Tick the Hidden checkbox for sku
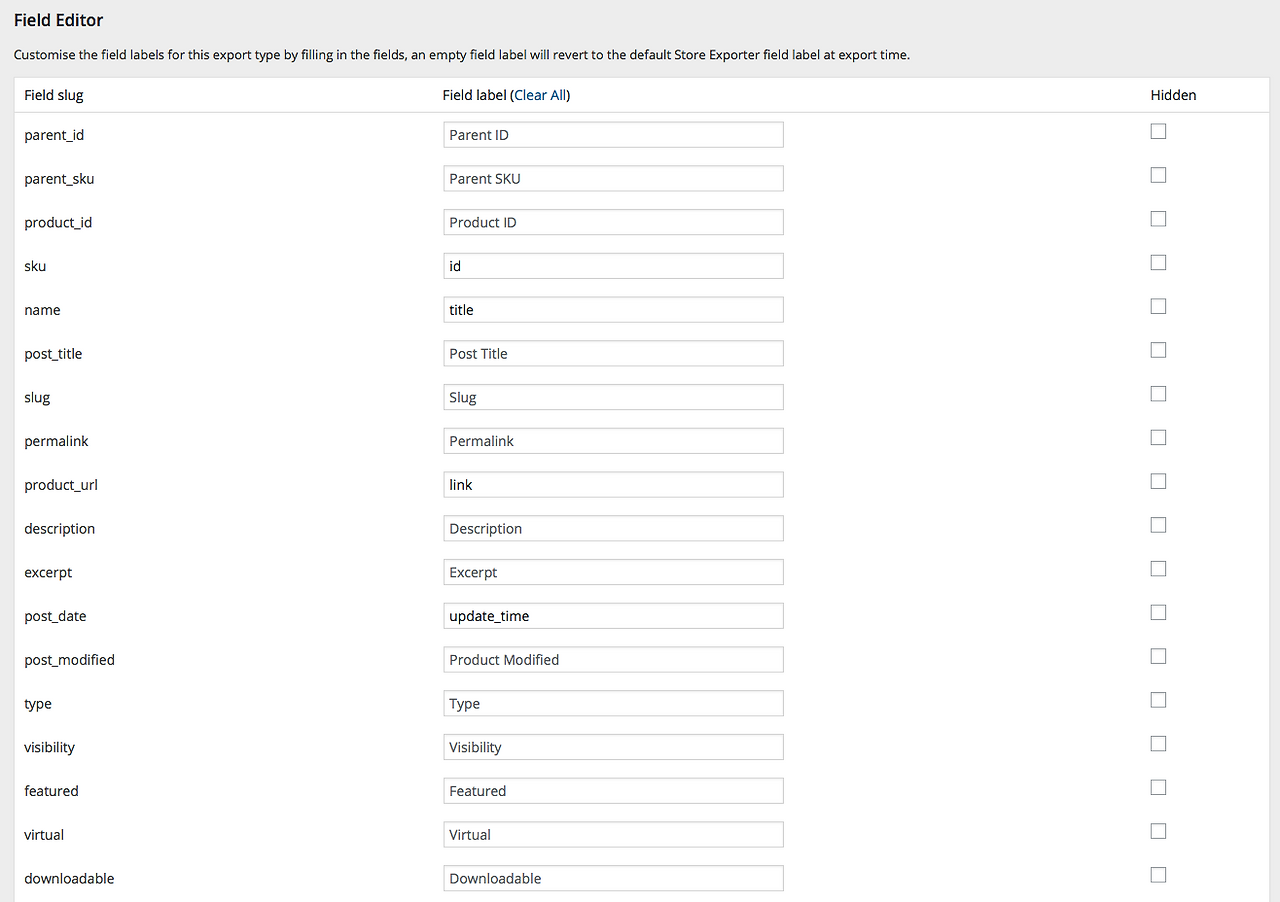This screenshot has height=902, width=1280. click(1158, 262)
